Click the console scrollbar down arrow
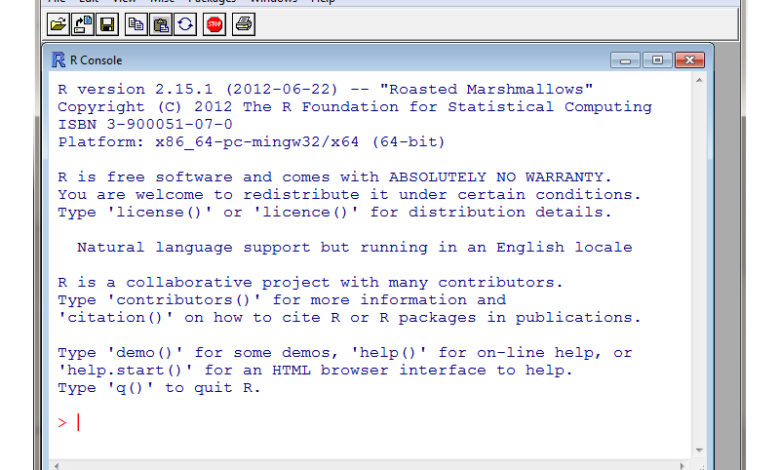Image resolution: width=780 pixels, height=470 pixels. pyautogui.click(x=699, y=450)
